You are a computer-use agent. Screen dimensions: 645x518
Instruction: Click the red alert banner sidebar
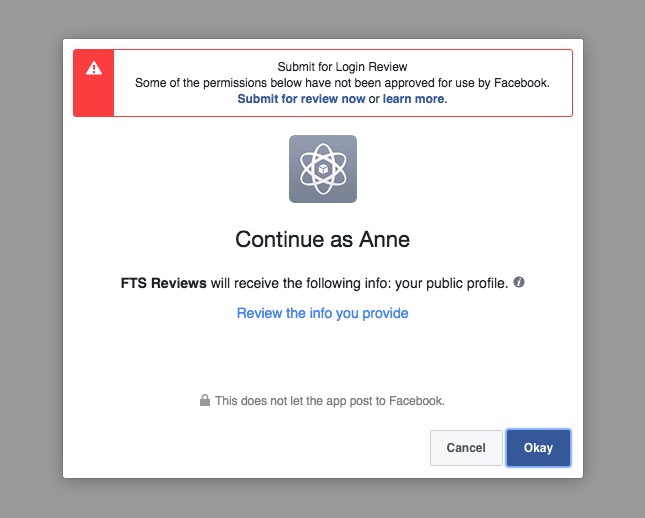click(x=94, y=83)
